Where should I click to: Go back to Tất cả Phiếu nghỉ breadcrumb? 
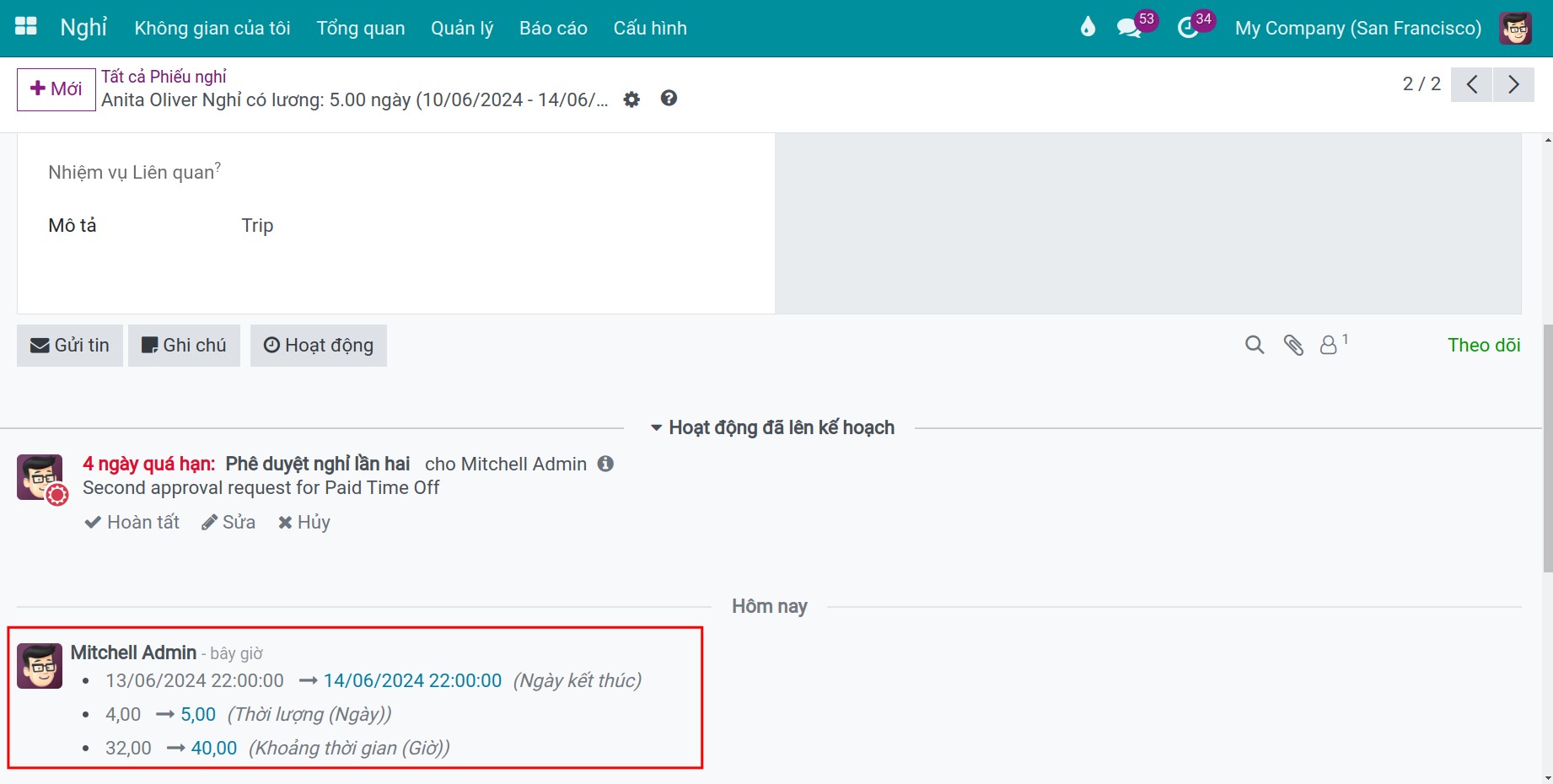tap(164, 77)
